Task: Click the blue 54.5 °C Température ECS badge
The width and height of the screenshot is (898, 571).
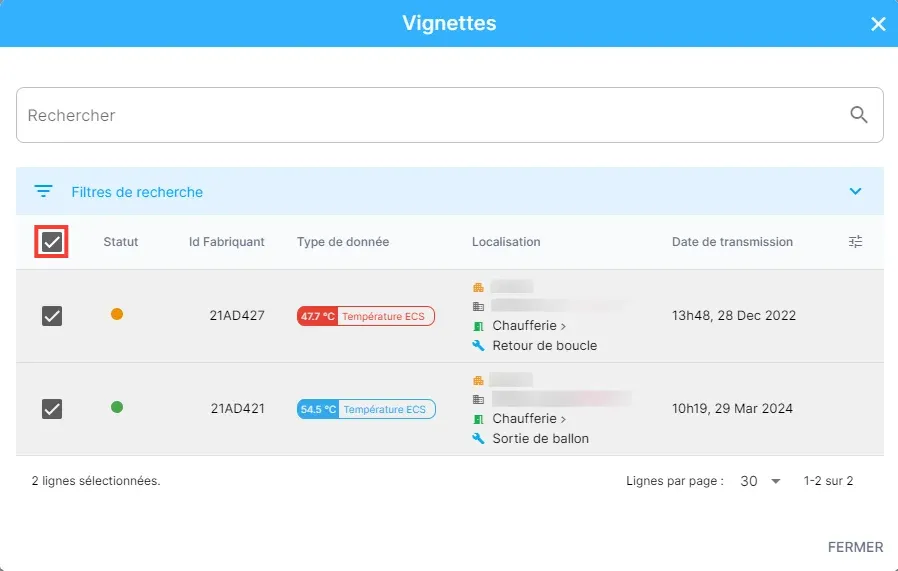Action: (x=366, y=409)
